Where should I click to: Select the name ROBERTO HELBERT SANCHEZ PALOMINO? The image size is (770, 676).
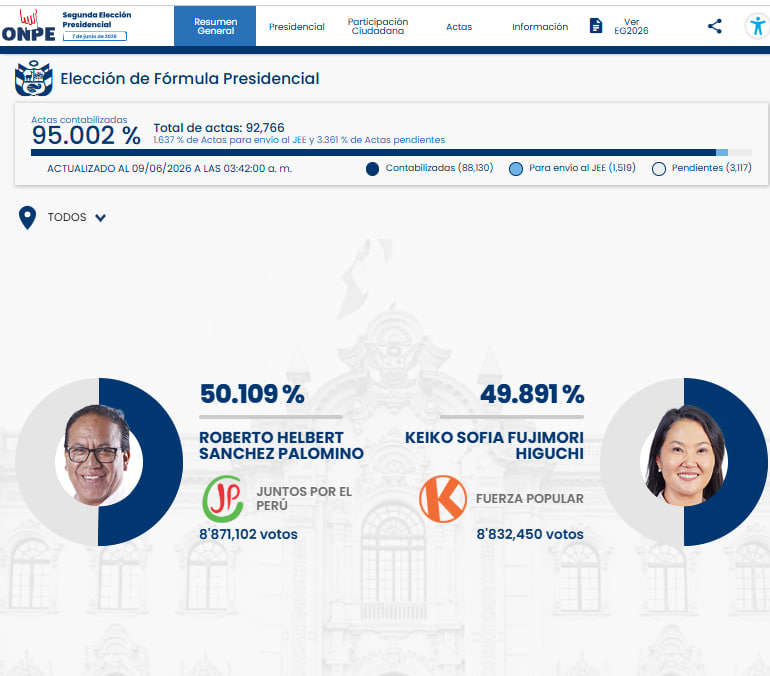coord(281,445)
